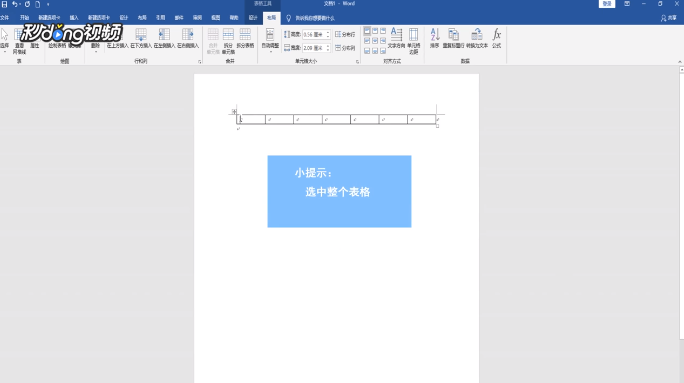684x383 pixels.
Task: Click the last table cell in row
Action: click(x=421, y=119)
